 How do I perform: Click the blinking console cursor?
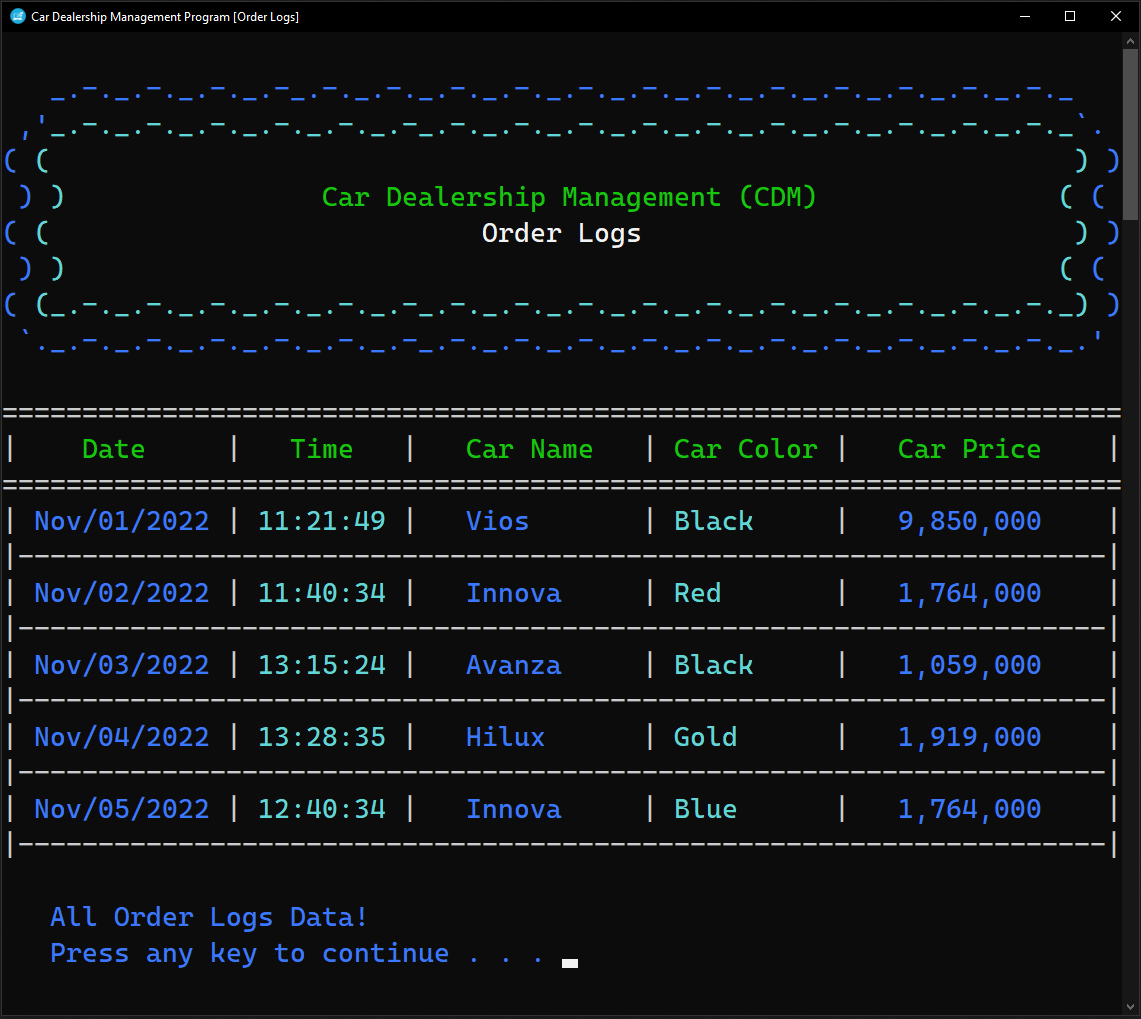pyautogui.click(x=570, y=964)
